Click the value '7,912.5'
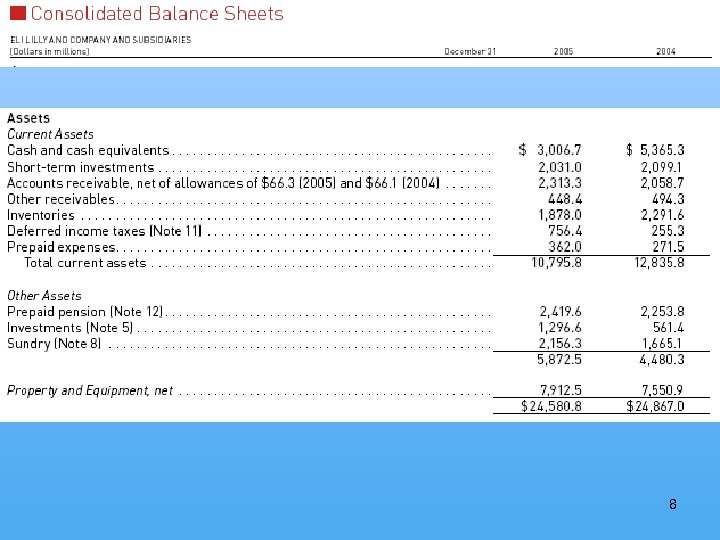The height and width of the screenshot is (540, 720). (x=561, y=390)
